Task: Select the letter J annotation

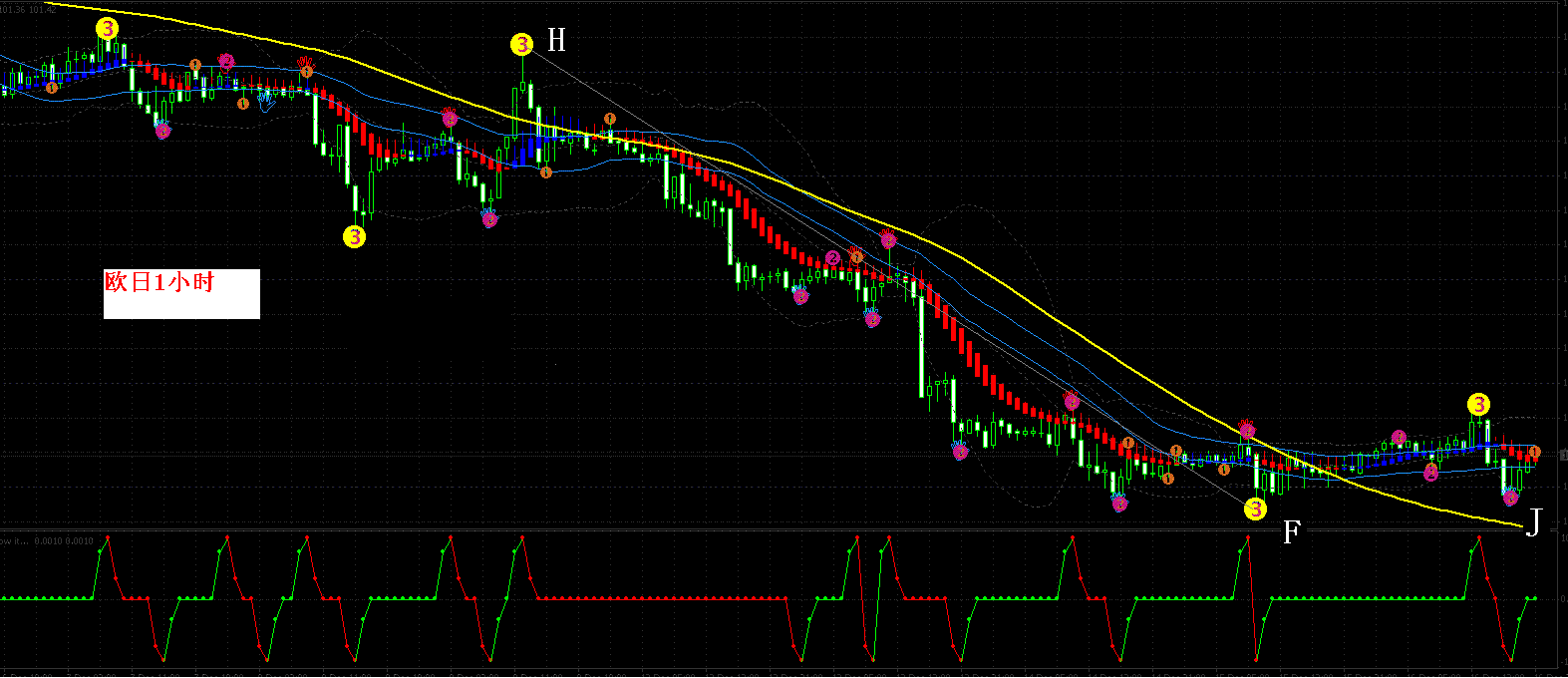Action: [1534, 521]
